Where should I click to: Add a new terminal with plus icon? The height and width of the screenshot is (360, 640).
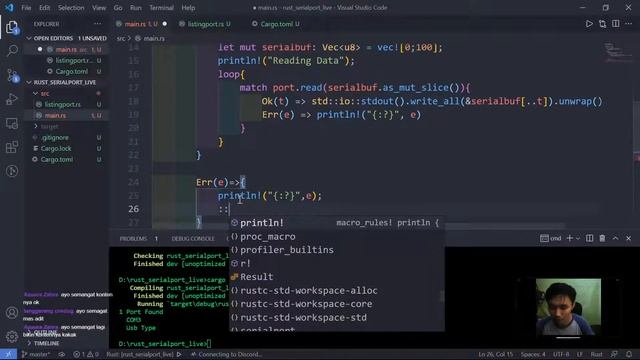click(x=569, y=238)
